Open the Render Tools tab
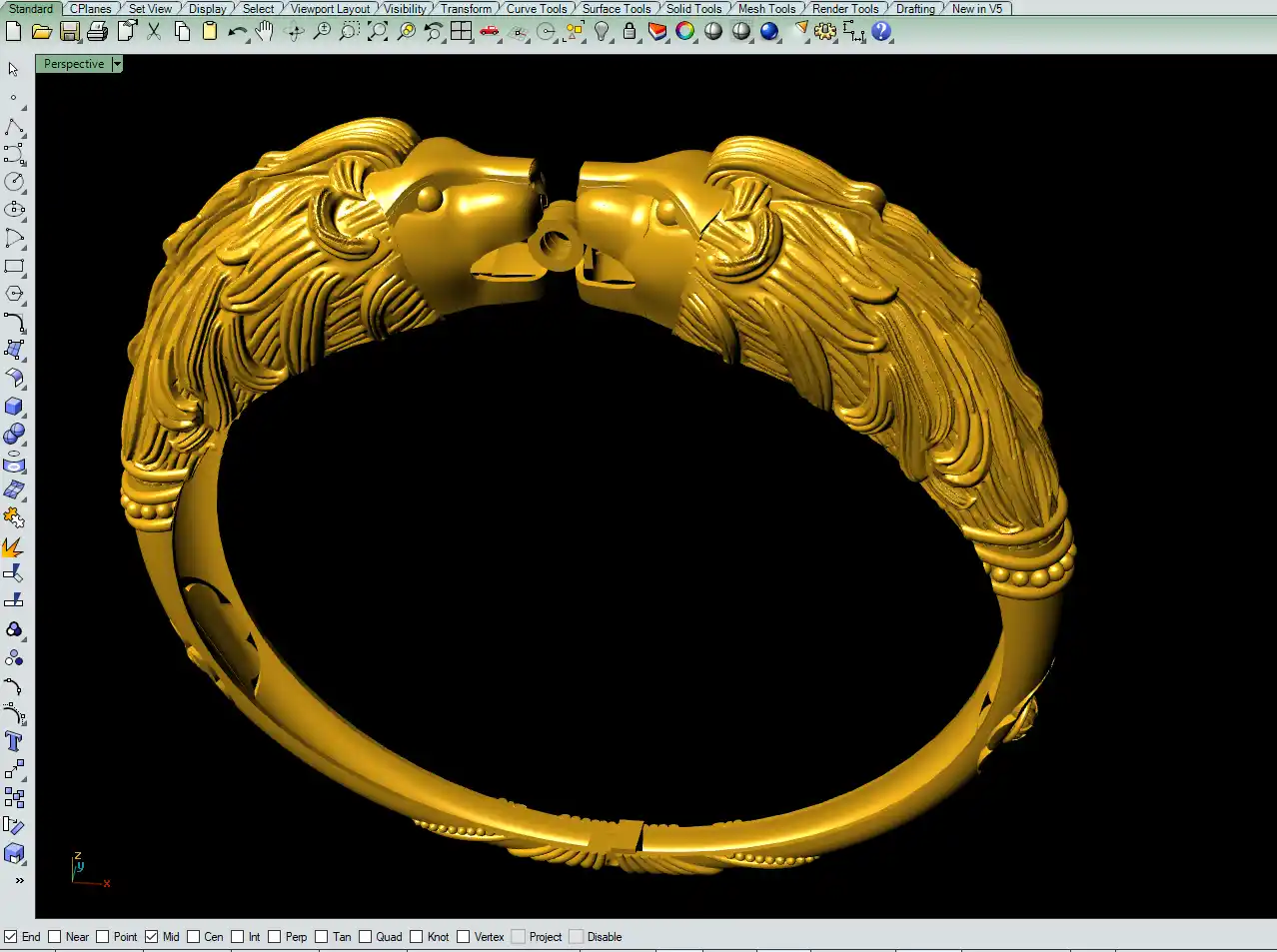This screenshot has width=1277, height=952. coord(845,8)
